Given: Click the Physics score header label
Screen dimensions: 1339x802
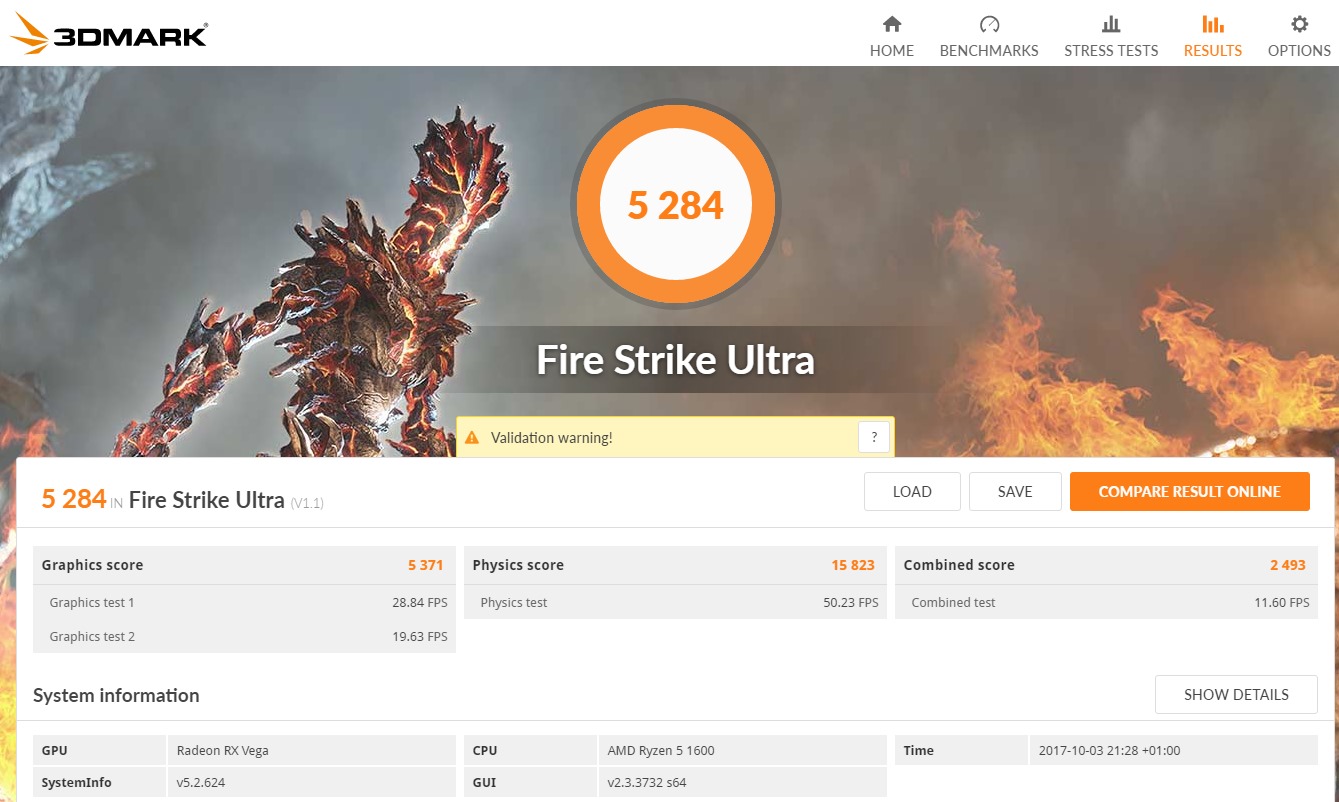Looking at the screenshot, I should (518, 565).
